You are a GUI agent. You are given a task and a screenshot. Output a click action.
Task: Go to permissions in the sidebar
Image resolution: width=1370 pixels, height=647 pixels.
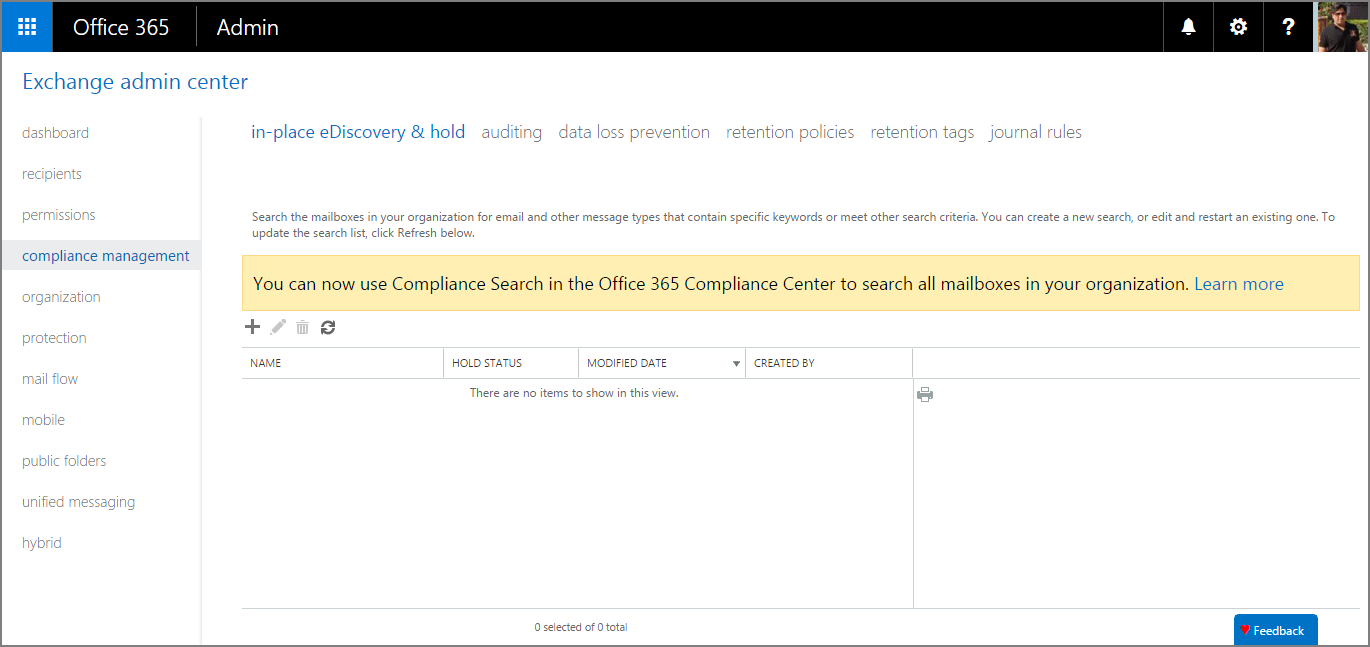[59, 215]
